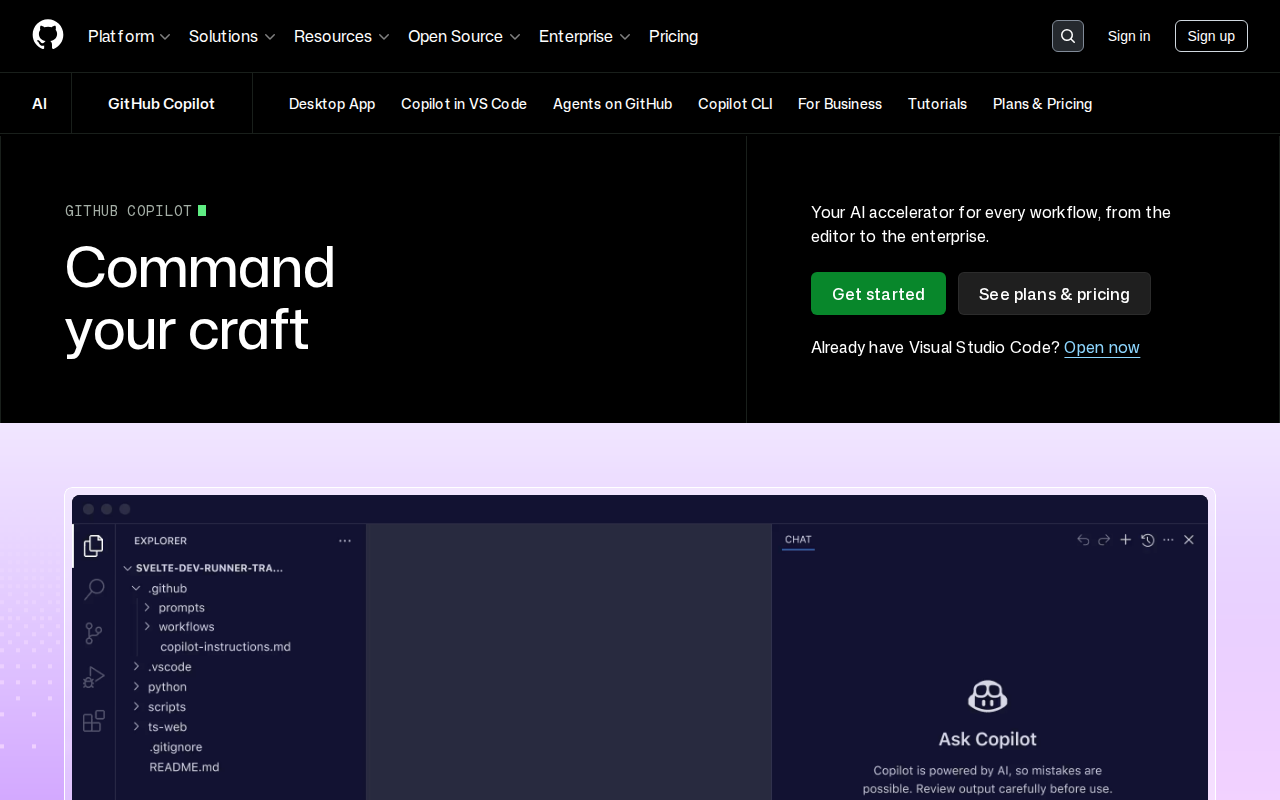The height and width of the screenshot is (800, 1280).
Task: Open Copilot in VS Code tab
Action: click(x=464, y=104)
